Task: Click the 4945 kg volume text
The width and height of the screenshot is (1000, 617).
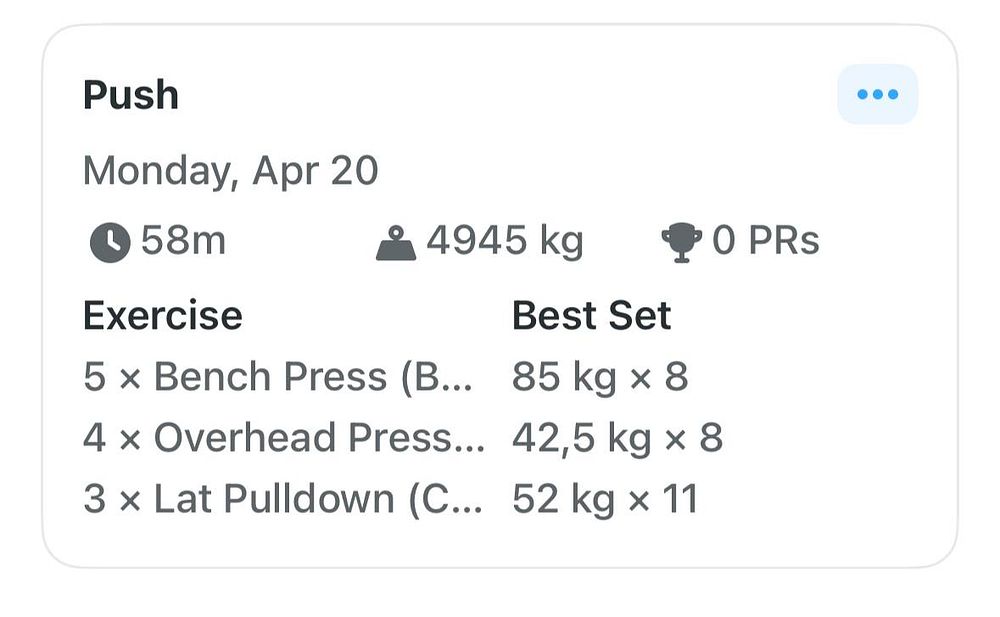Action: [x=505, y=242]
